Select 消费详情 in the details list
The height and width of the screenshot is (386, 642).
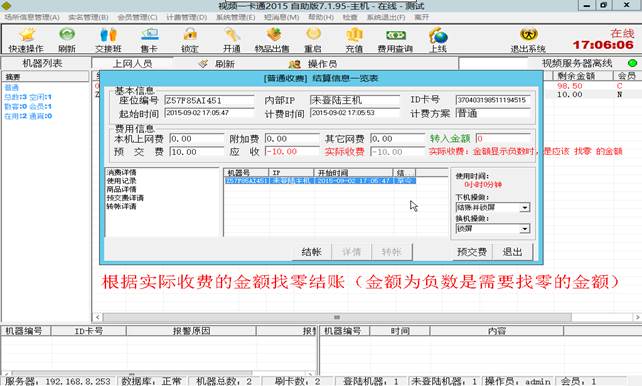(121, 172)
